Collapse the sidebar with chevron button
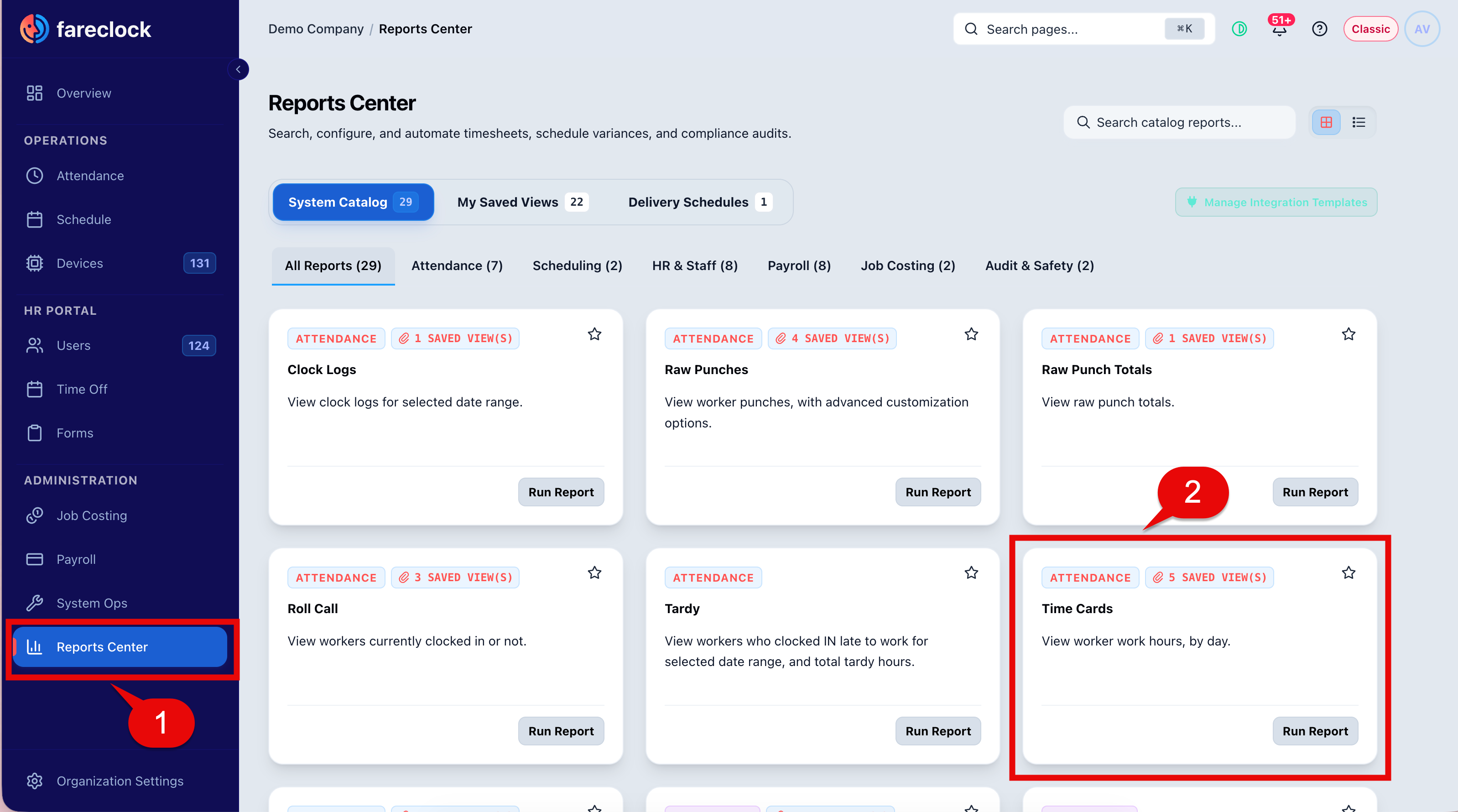 (238, 70)
